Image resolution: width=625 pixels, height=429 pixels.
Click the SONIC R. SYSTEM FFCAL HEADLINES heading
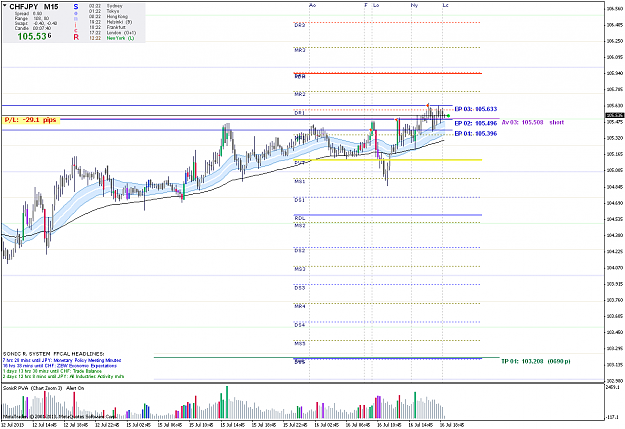point(53,354)
